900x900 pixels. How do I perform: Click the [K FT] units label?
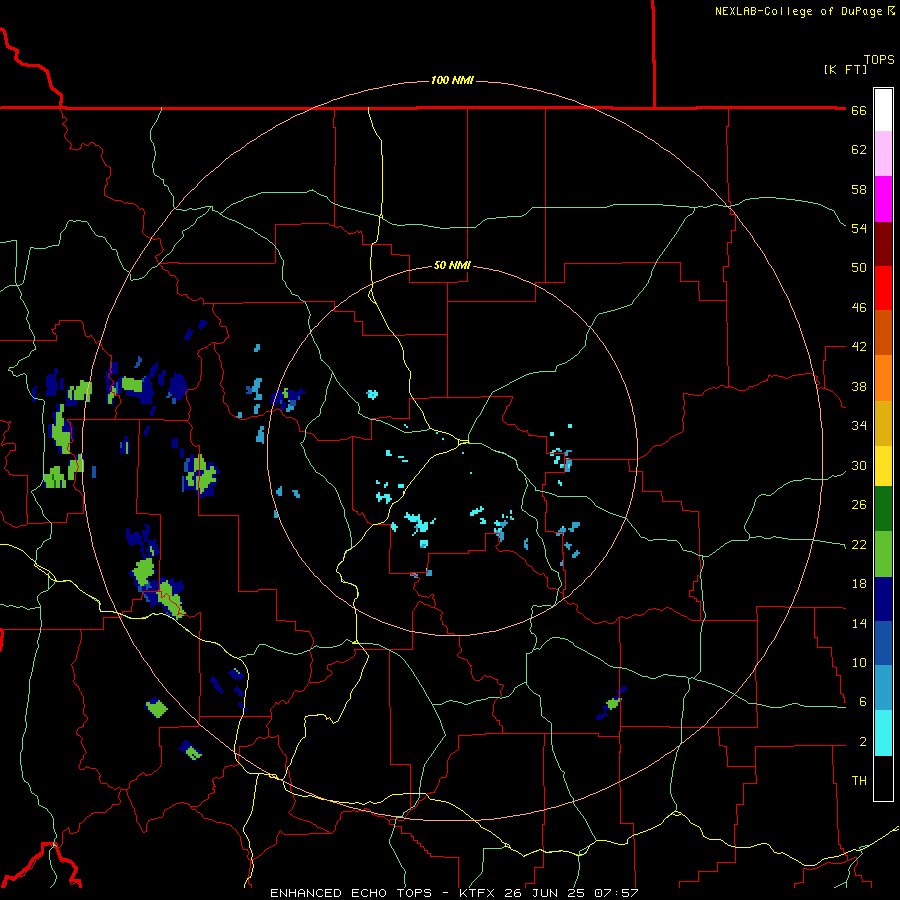(845, 69)
